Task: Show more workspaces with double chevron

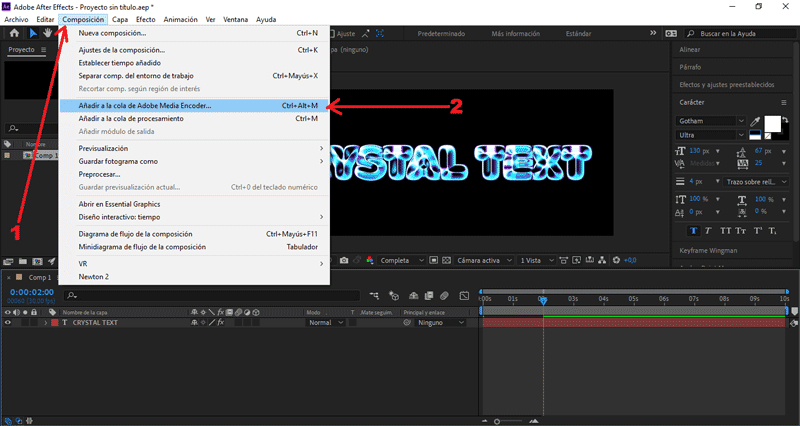Action: pyautogui.click(x=653, y=33)
